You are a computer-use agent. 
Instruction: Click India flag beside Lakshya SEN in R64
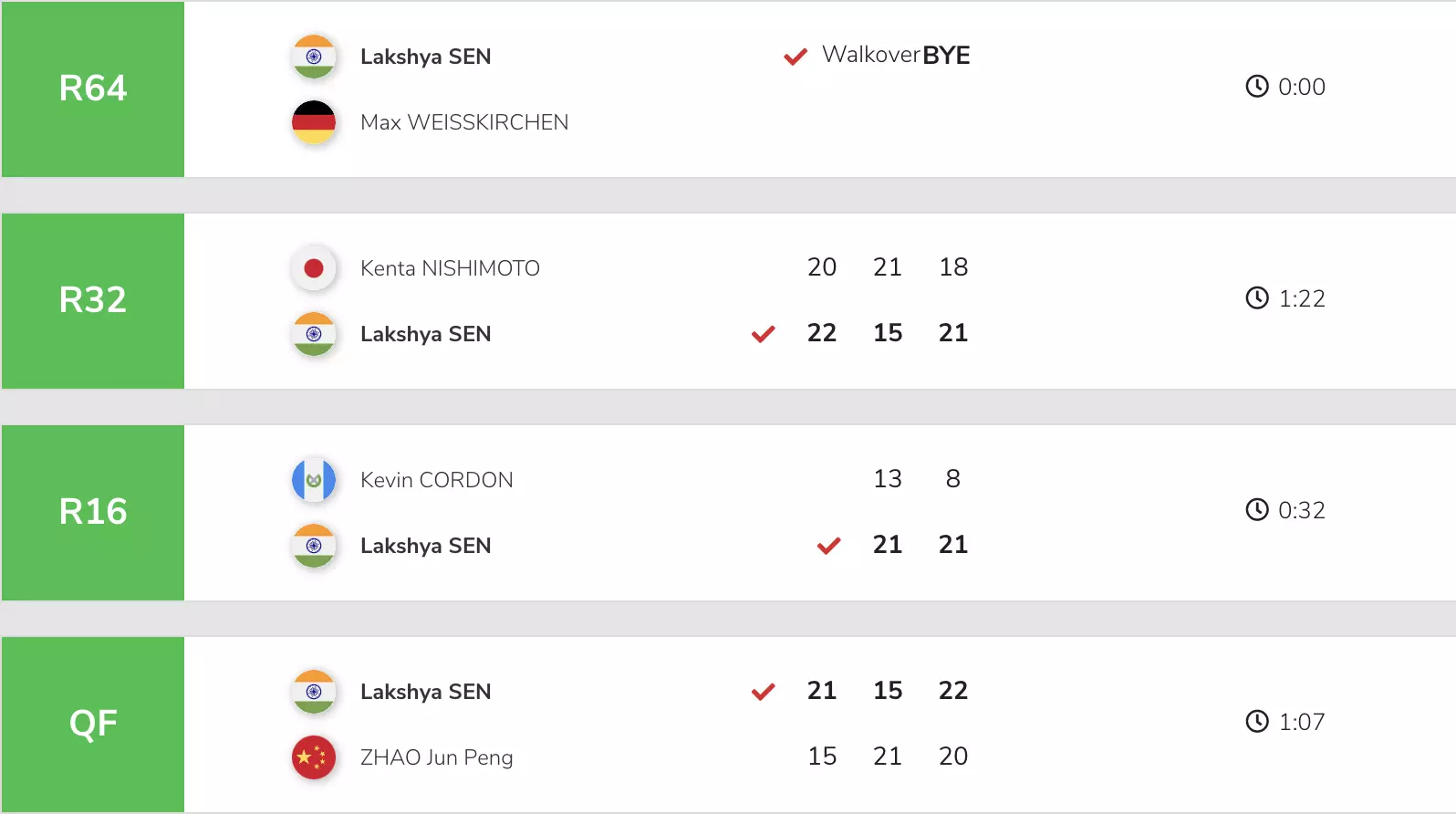click(314, 57)
